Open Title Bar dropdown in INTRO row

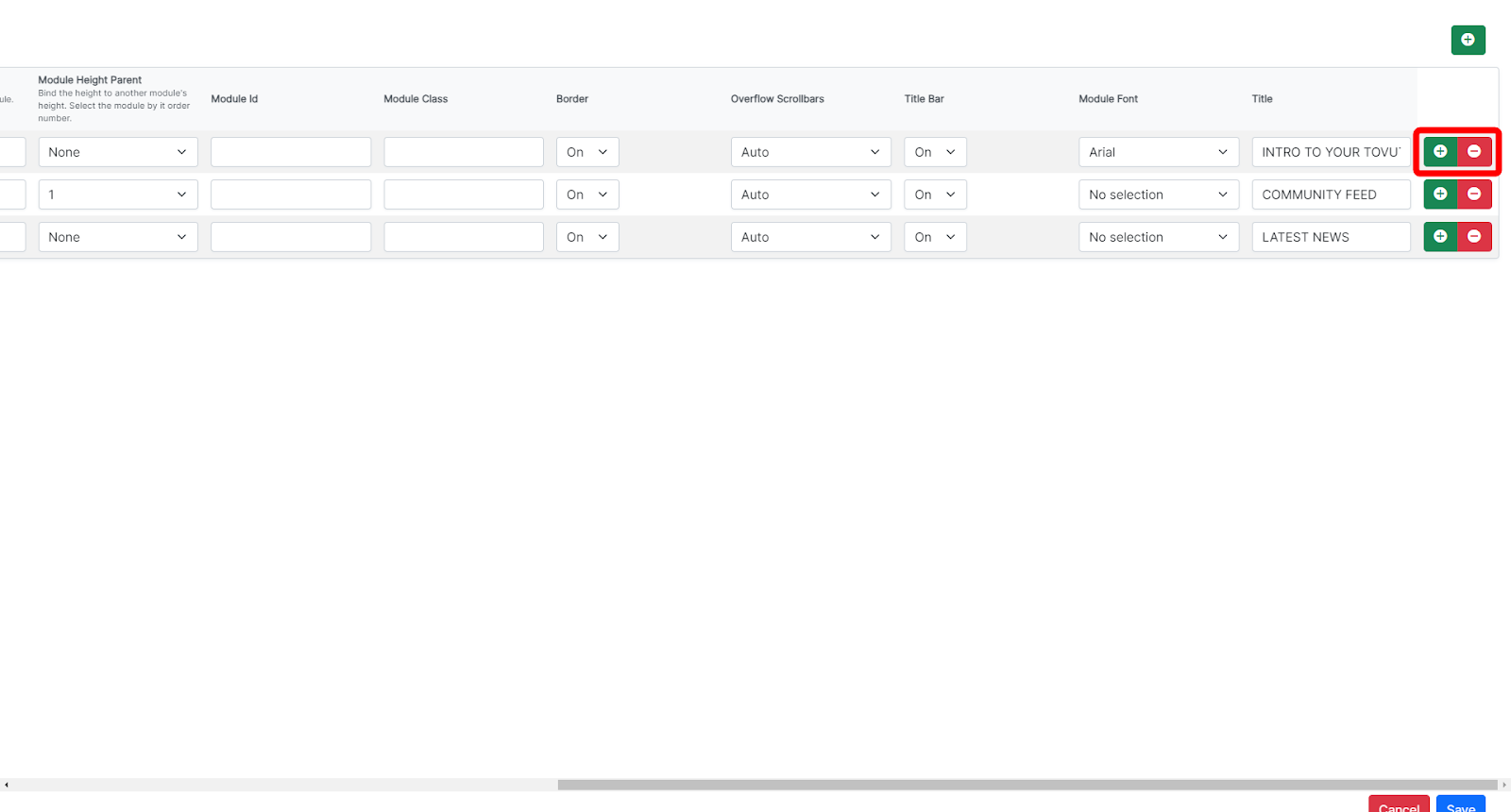(x=936, y=152)
